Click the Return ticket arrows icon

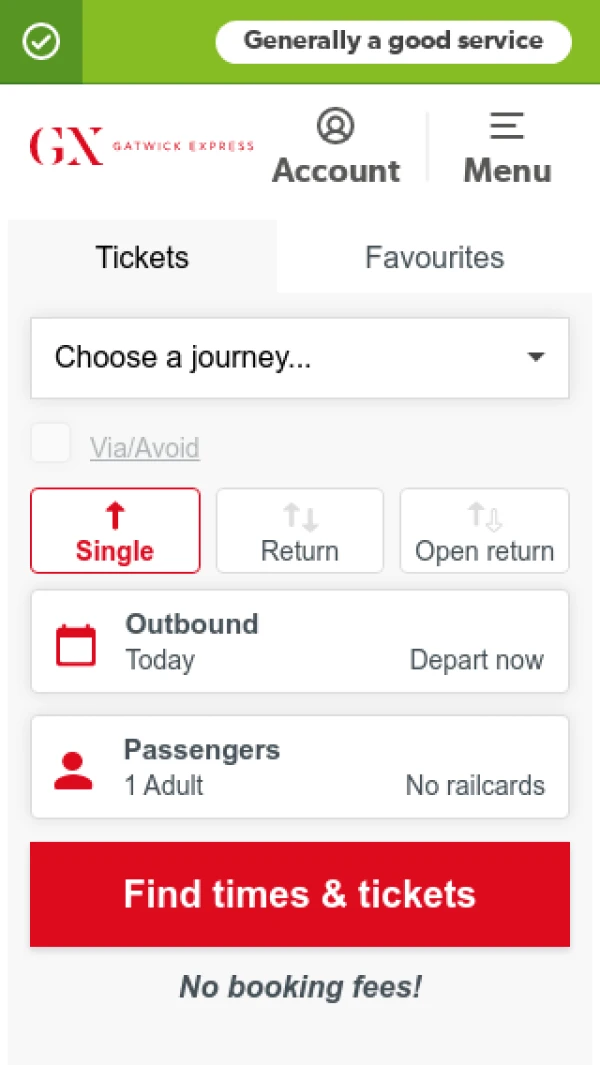point(300,517)
